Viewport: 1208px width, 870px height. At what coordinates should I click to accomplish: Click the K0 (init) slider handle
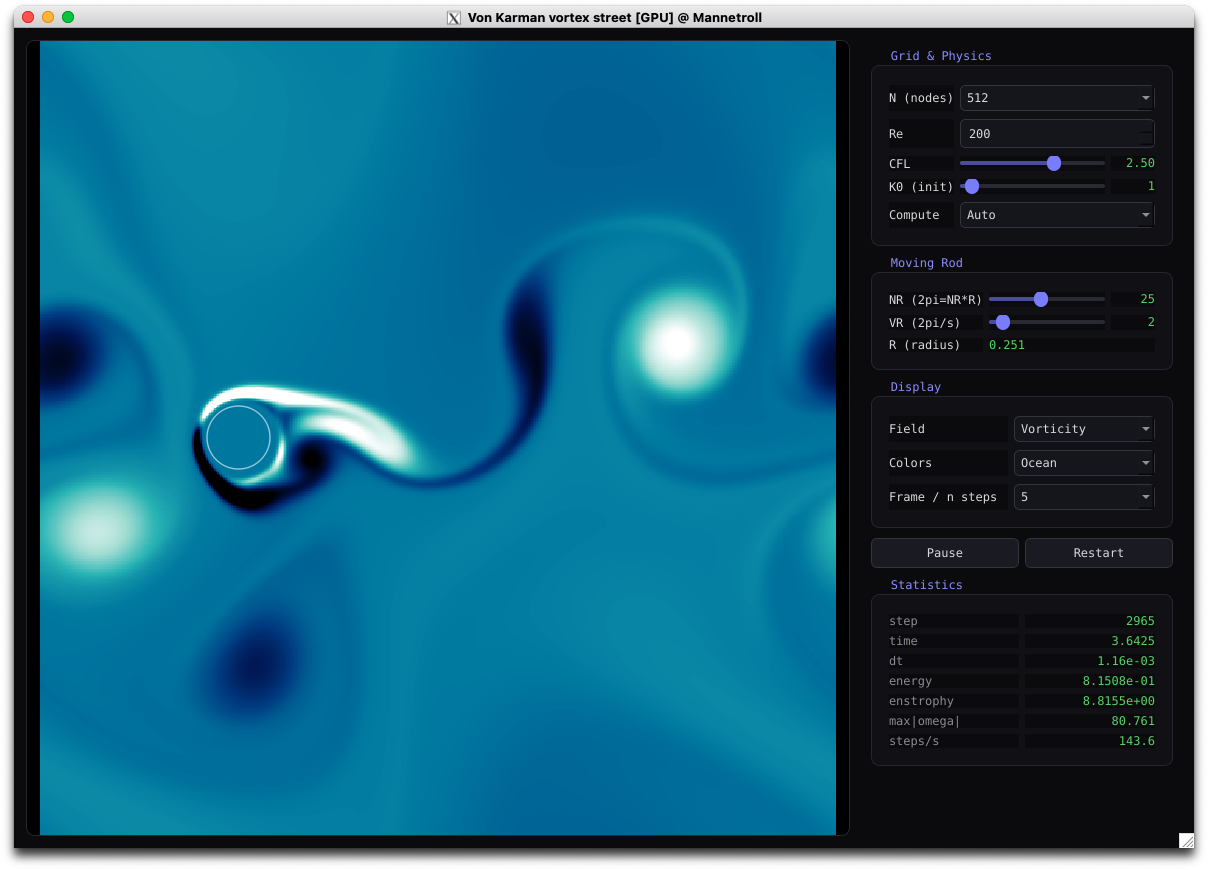pos(972,186)
